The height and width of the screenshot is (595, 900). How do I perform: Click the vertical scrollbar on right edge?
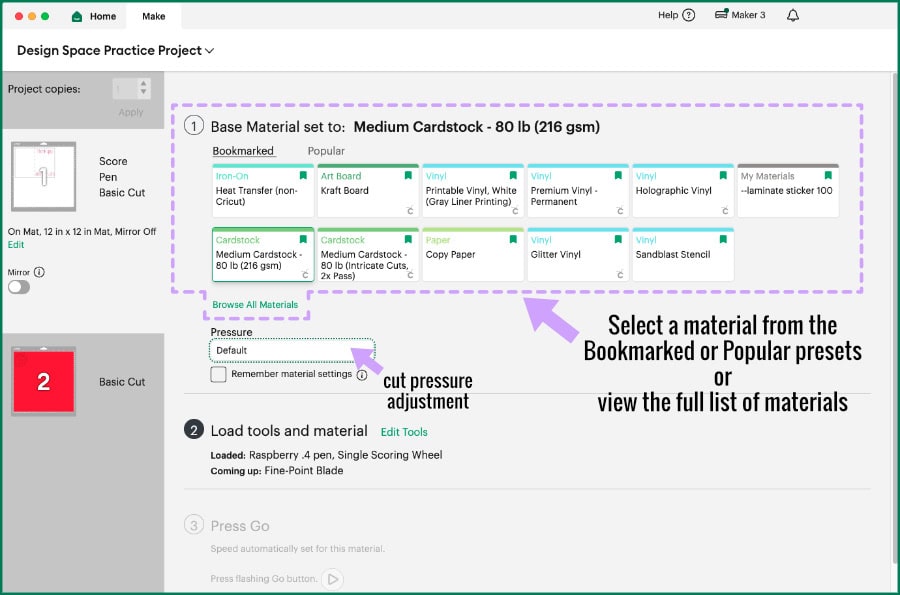pyautogui.click(x=895, y=318)
